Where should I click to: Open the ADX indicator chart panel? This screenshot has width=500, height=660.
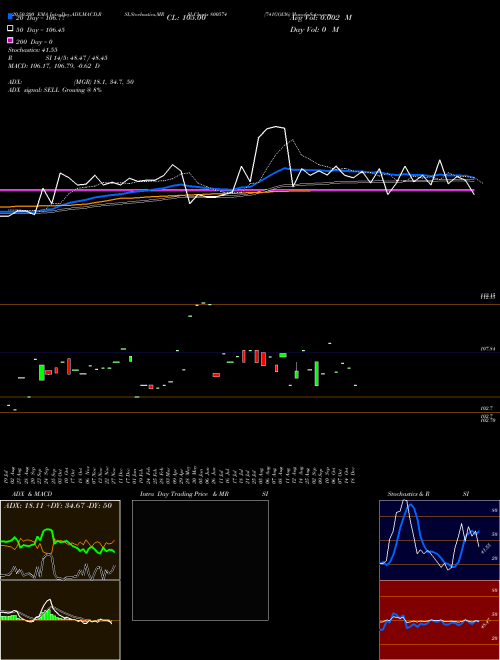(60, 540)
